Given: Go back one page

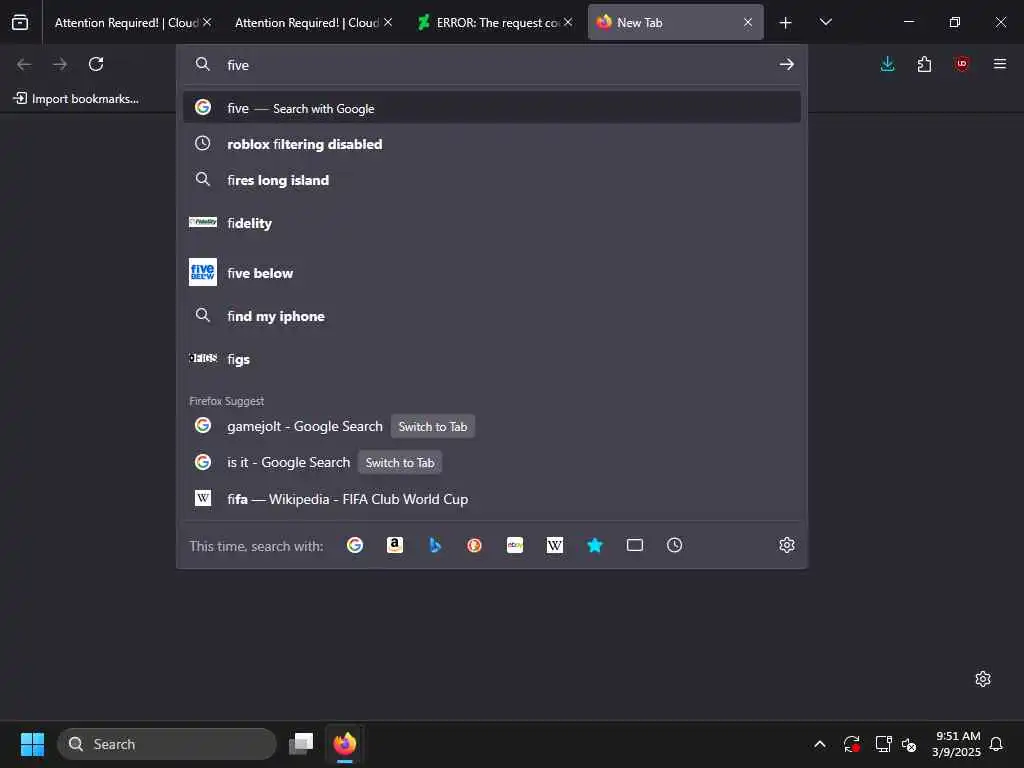Looking at the screenshot, I should (24, 64).
